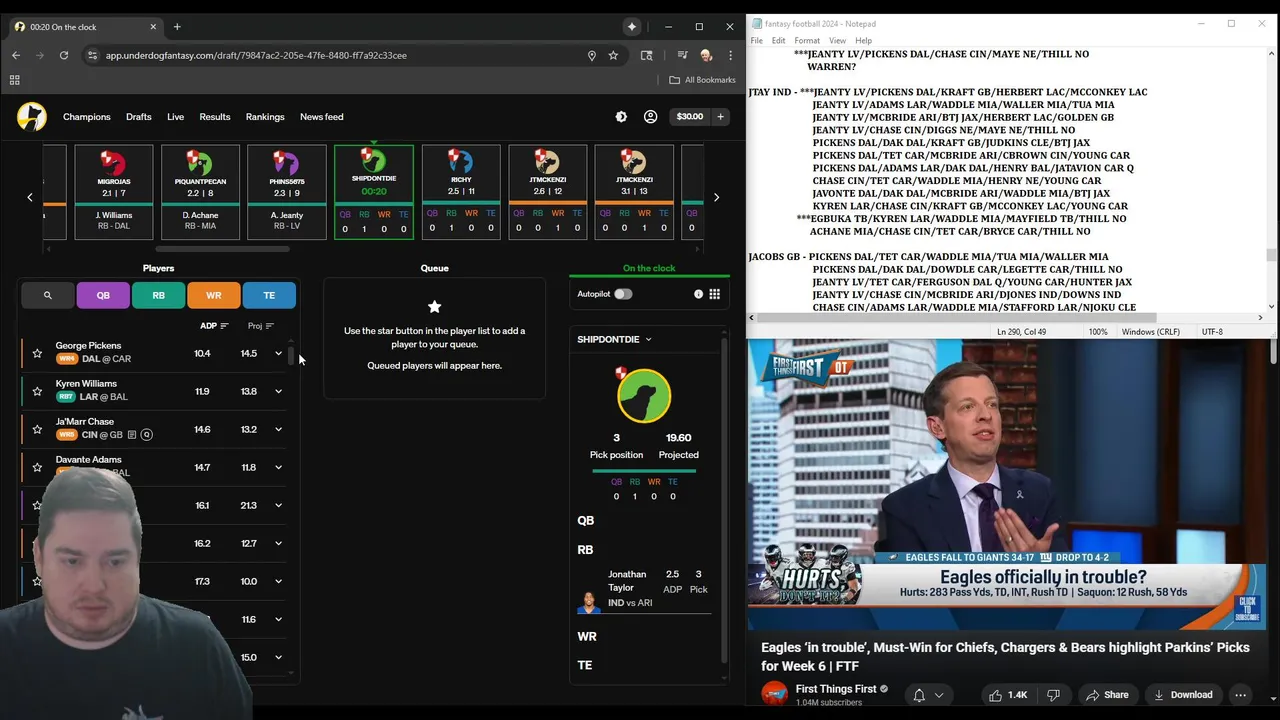This screenshot has height=720, width=1280.
Task: Add funds with the plus next to $30.00
Action: point(720,117)
